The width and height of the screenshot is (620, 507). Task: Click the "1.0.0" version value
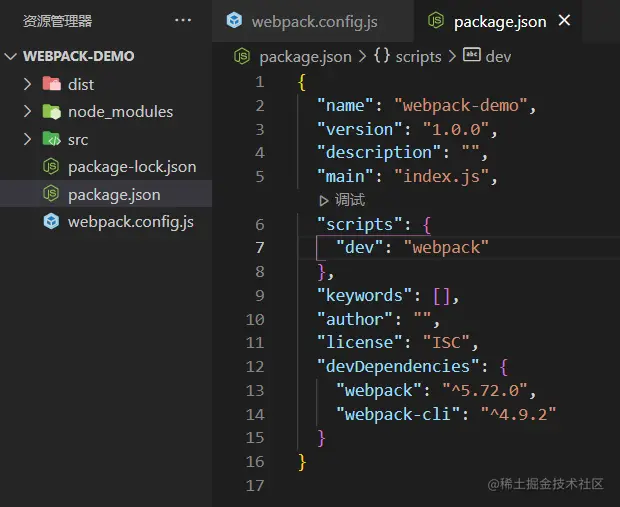point(456,129)
